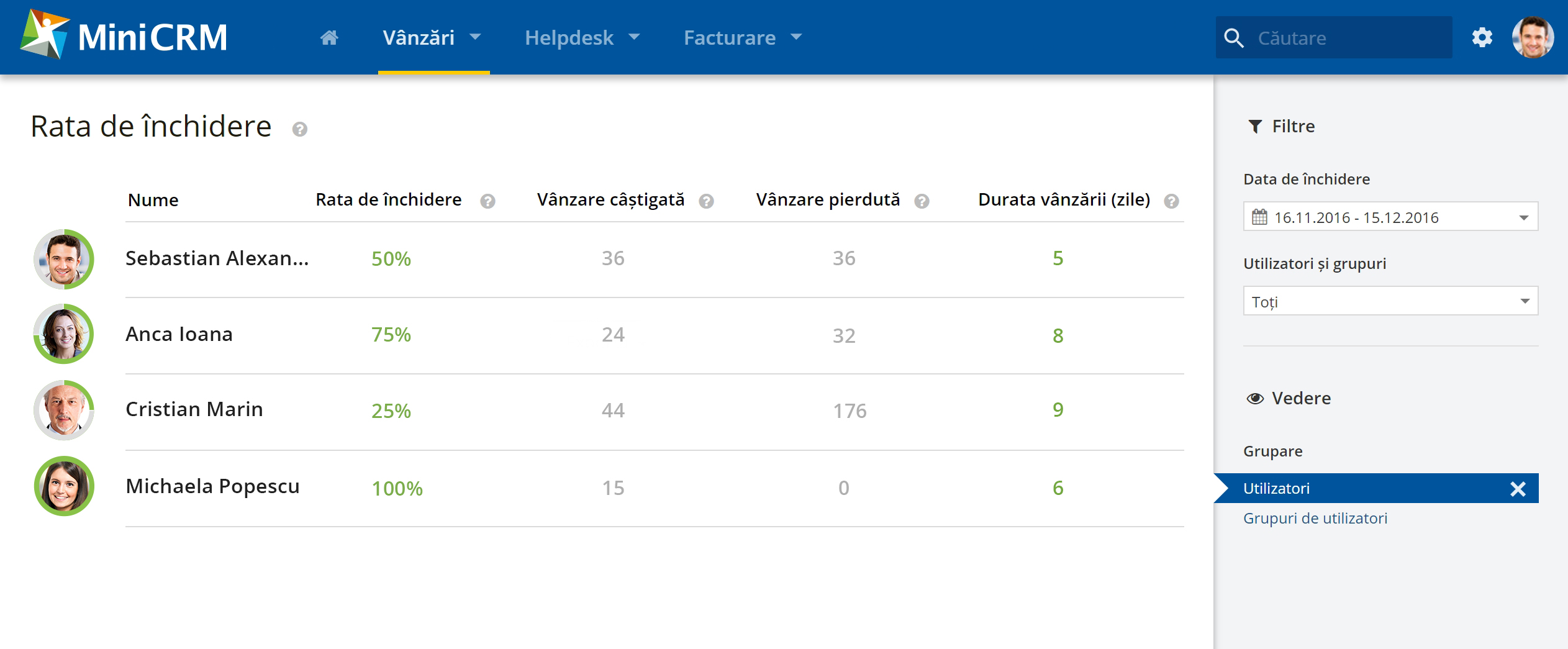Select the Anca Ioana name

(x=179, y=334)
